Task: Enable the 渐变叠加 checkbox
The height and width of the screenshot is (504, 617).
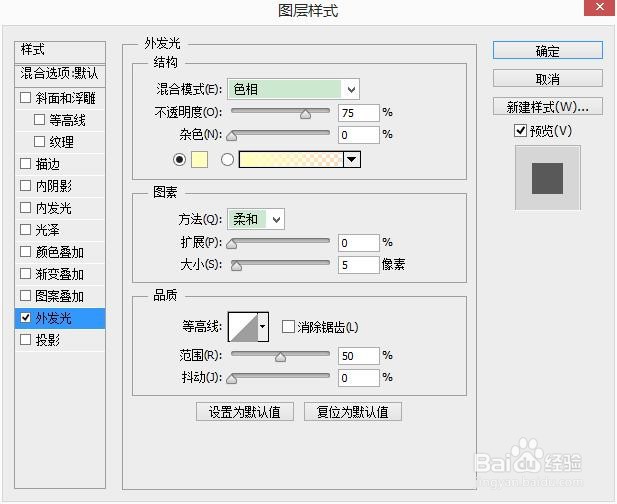Action: pos(25,274)
